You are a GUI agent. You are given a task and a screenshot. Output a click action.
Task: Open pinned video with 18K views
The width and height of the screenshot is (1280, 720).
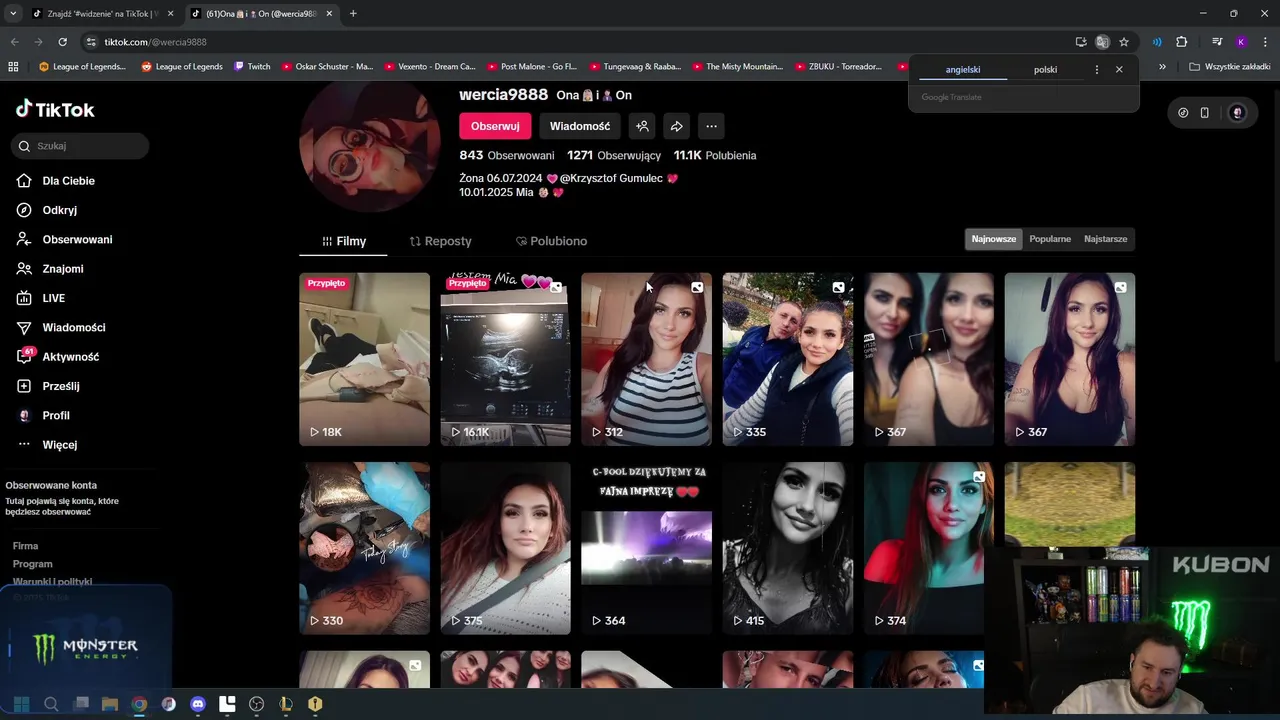[x=364, y=359]
